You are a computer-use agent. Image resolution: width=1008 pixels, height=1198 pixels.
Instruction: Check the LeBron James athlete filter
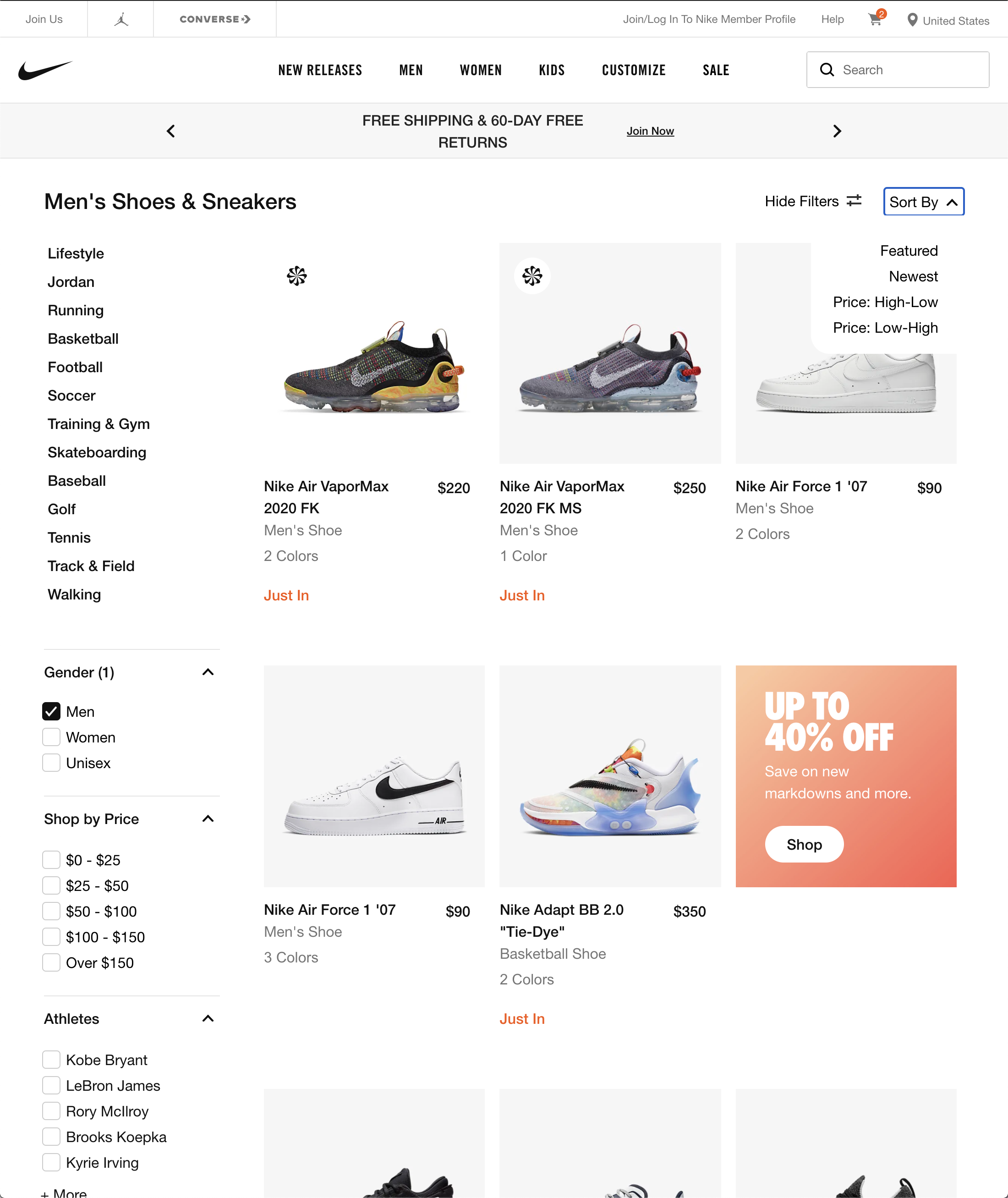(x=51, y=1085)
